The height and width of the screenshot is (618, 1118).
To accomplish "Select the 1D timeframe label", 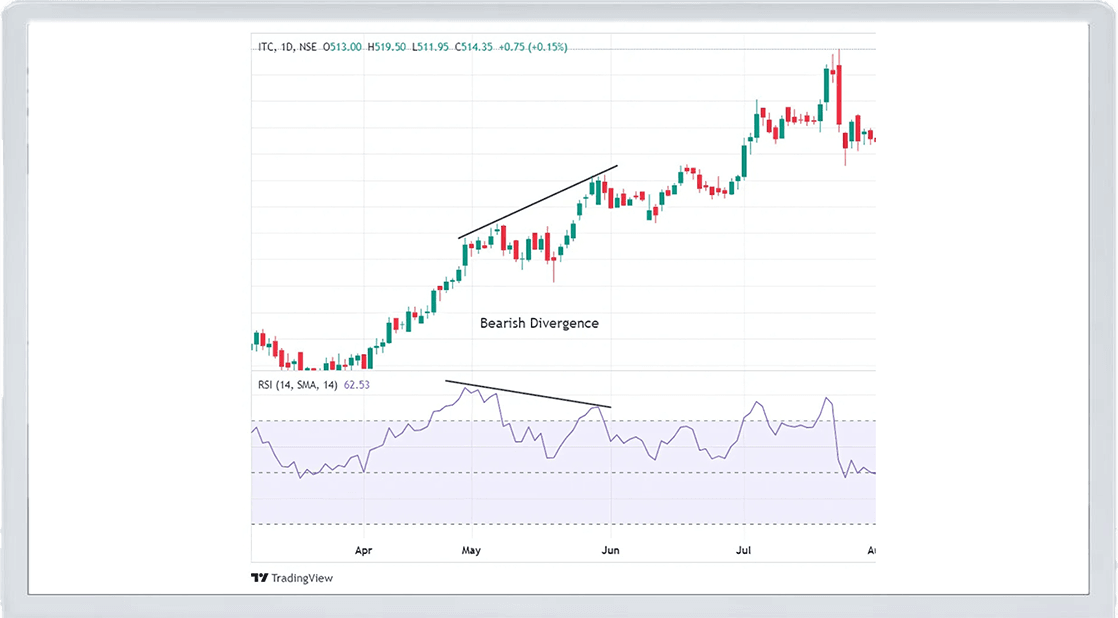I will pos(286,47).
